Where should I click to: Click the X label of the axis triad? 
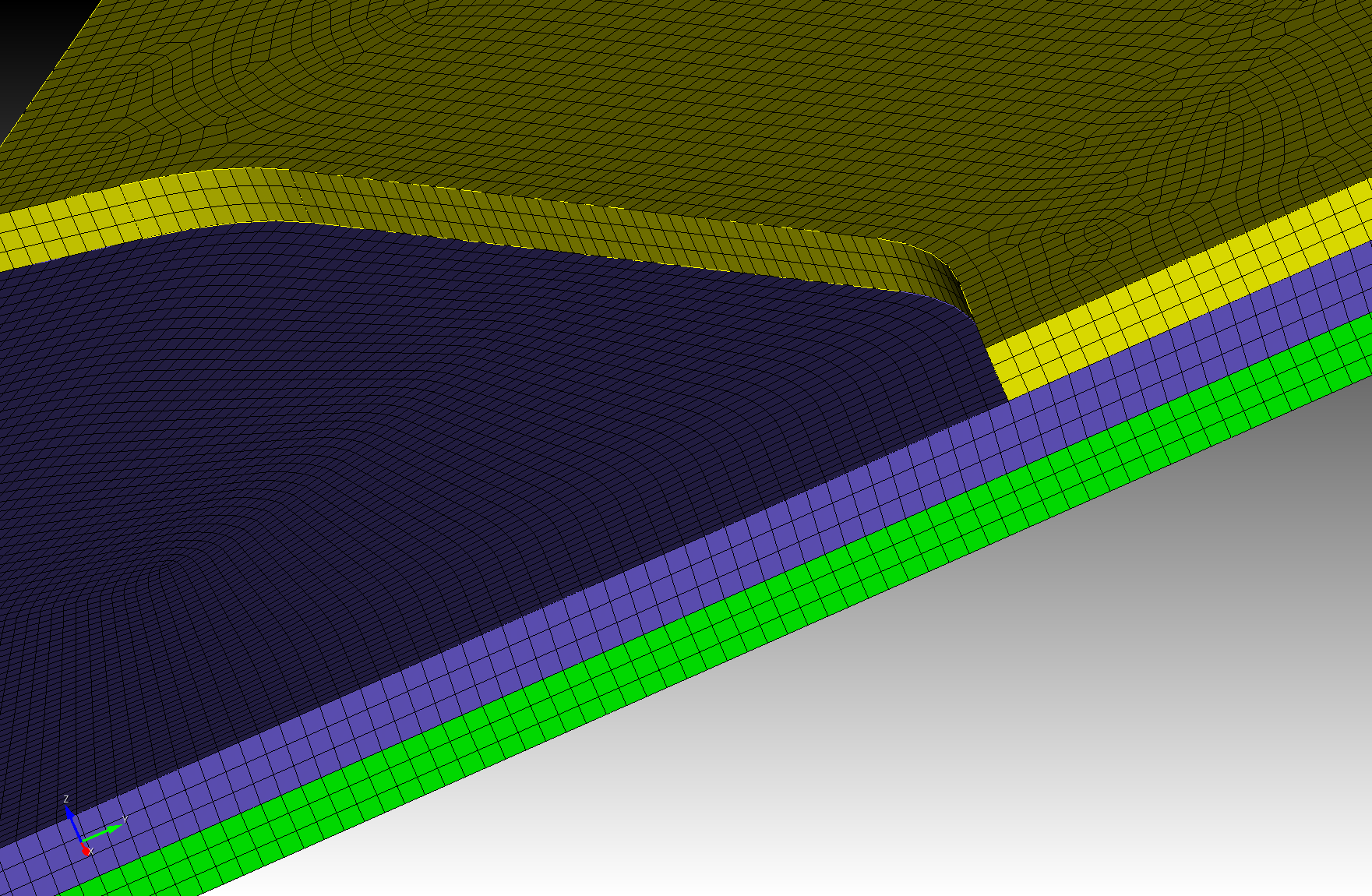coord(91,852)
